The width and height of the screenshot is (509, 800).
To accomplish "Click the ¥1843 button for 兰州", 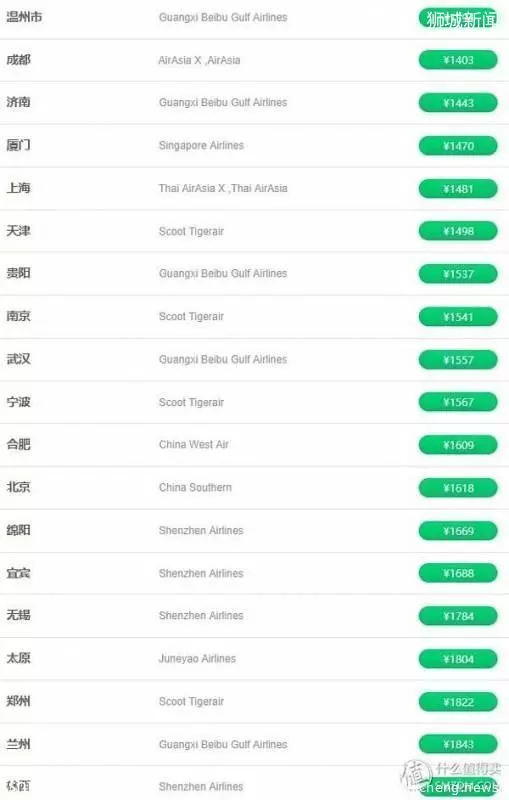I will [458, 744].
